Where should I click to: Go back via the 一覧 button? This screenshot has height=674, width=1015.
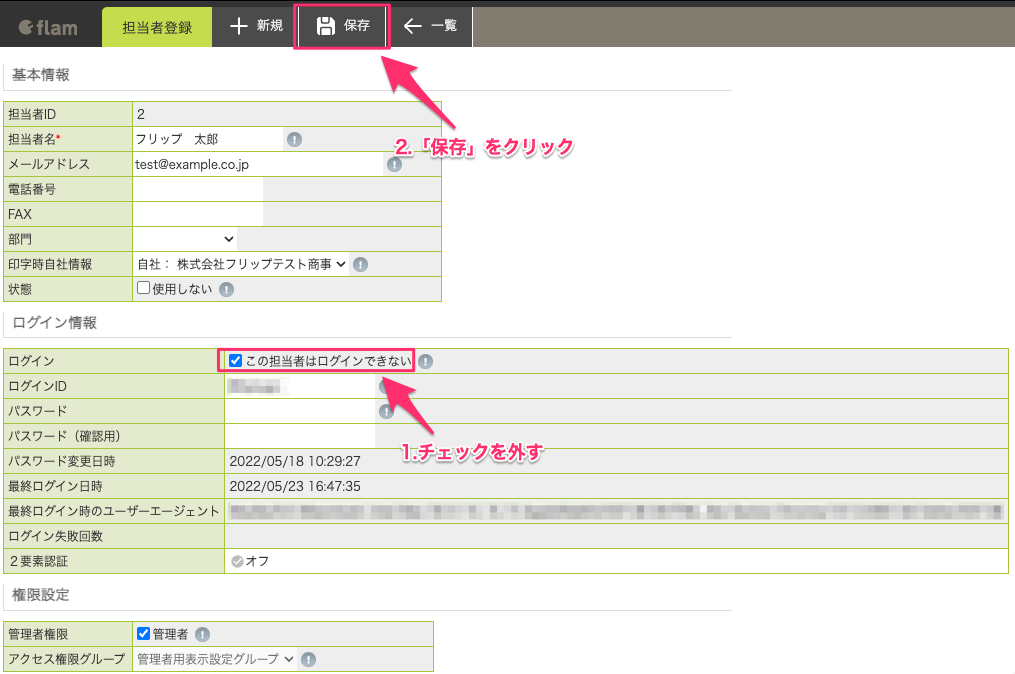(430, 26)
